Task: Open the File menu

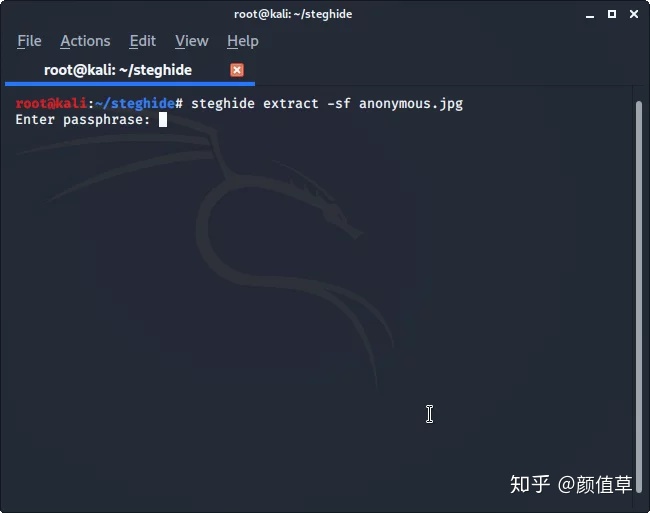Action: (29, 41)
